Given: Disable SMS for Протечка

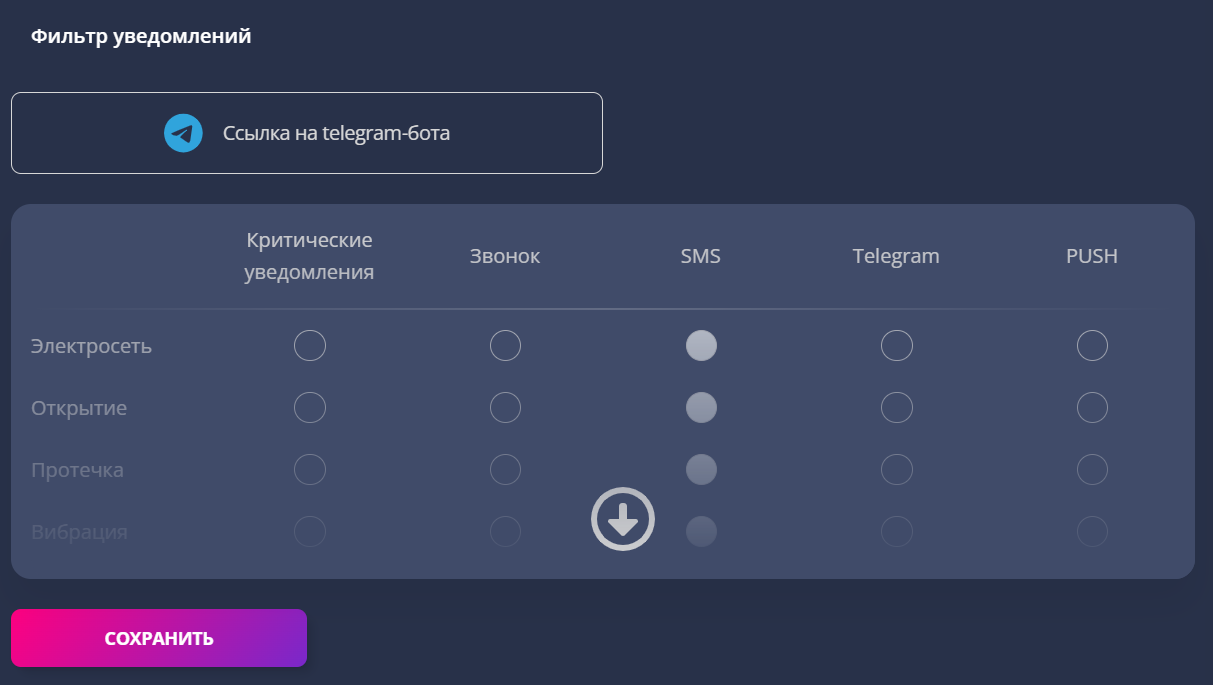Looking at the screenshot, I should click(x=701, y=470).
